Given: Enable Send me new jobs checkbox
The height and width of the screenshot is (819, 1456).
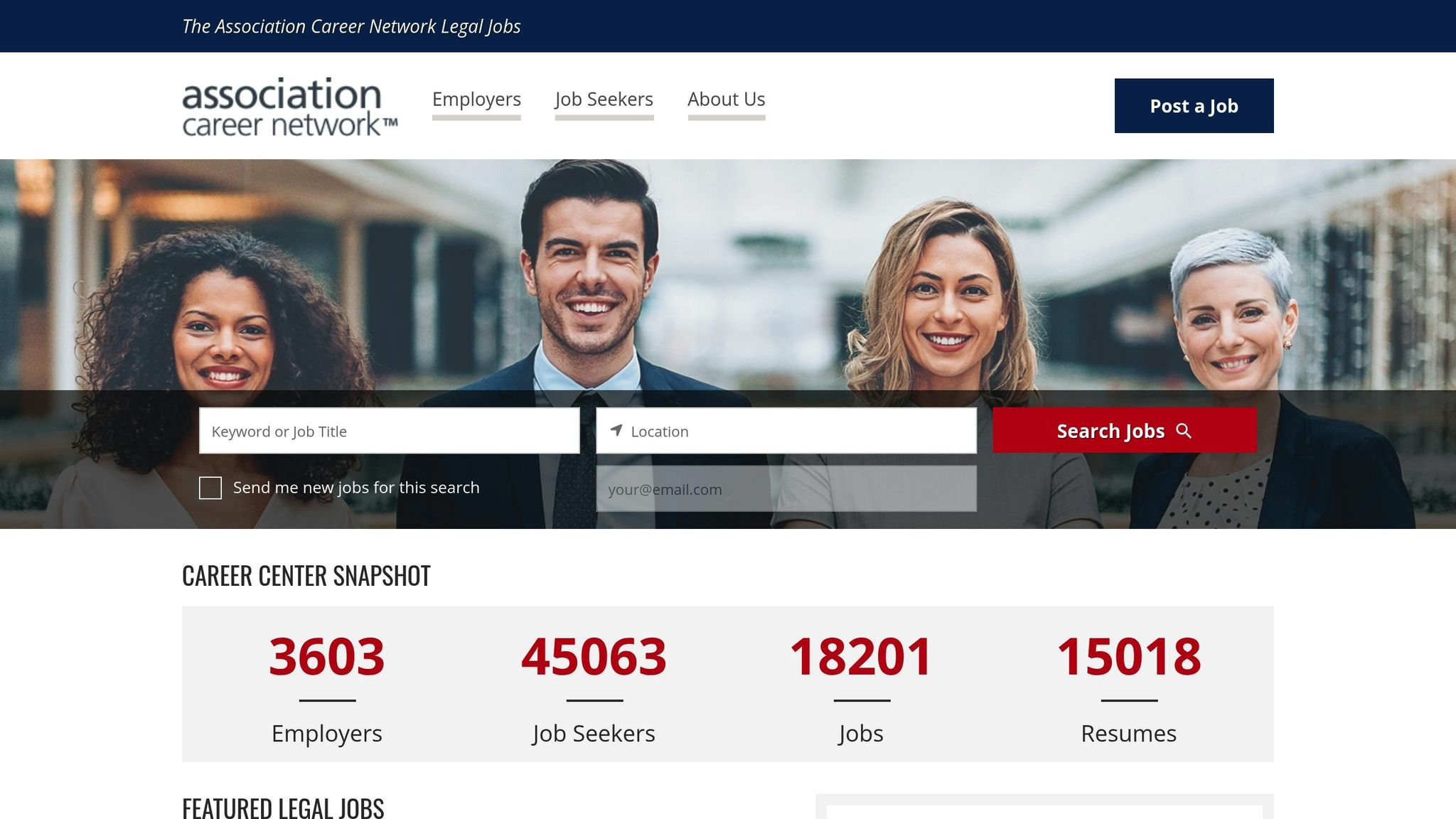Looking at the screenshot, I should pos(210,488).
